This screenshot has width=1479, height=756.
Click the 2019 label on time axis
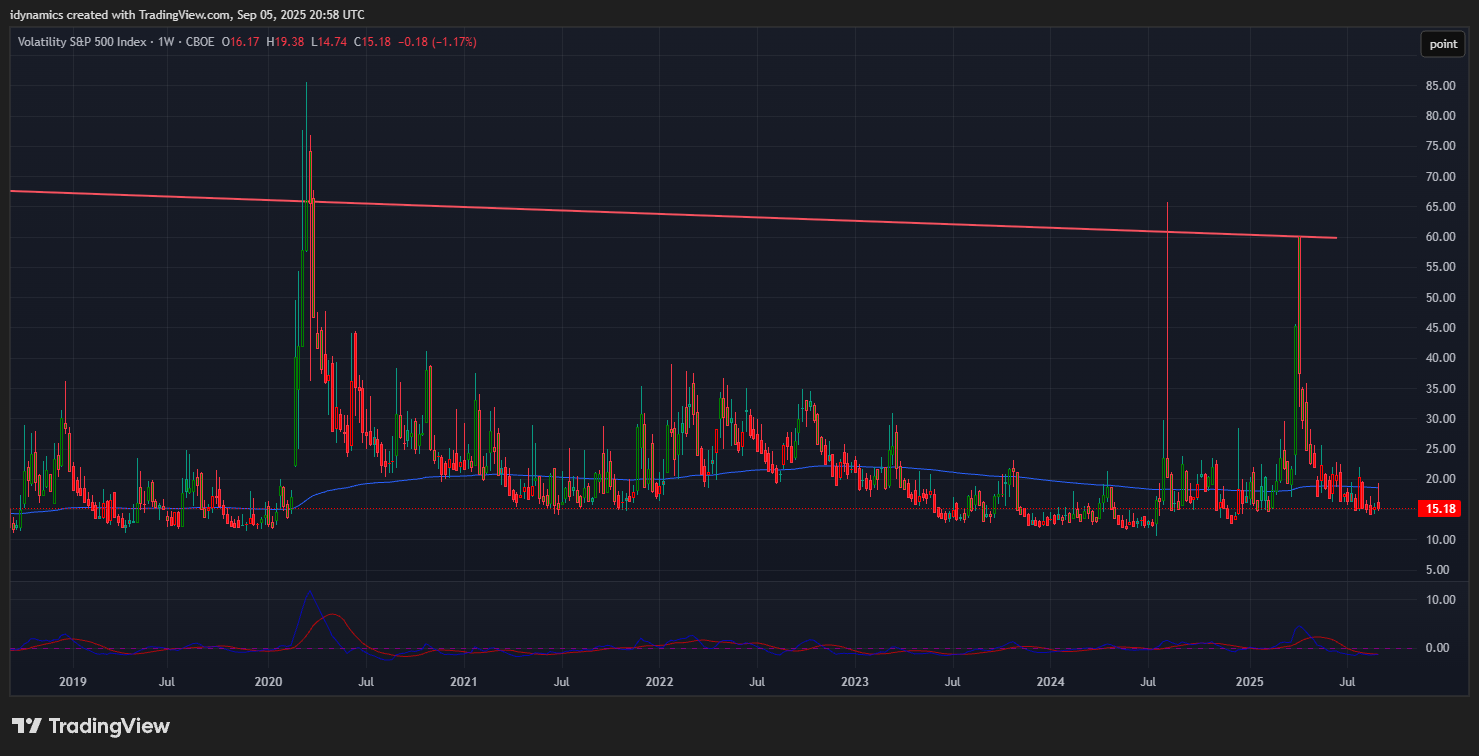click(x=73, y=682)
